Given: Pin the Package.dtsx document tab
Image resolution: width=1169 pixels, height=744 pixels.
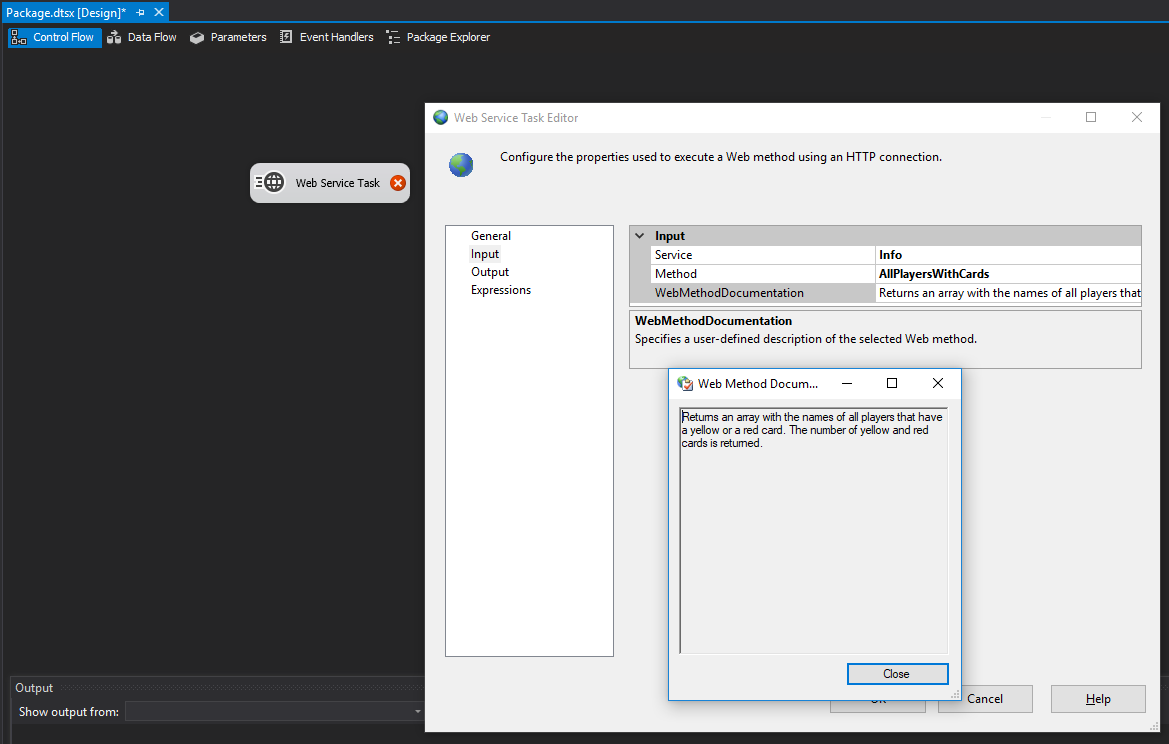Looking at the screenshot, I should 140,12.
